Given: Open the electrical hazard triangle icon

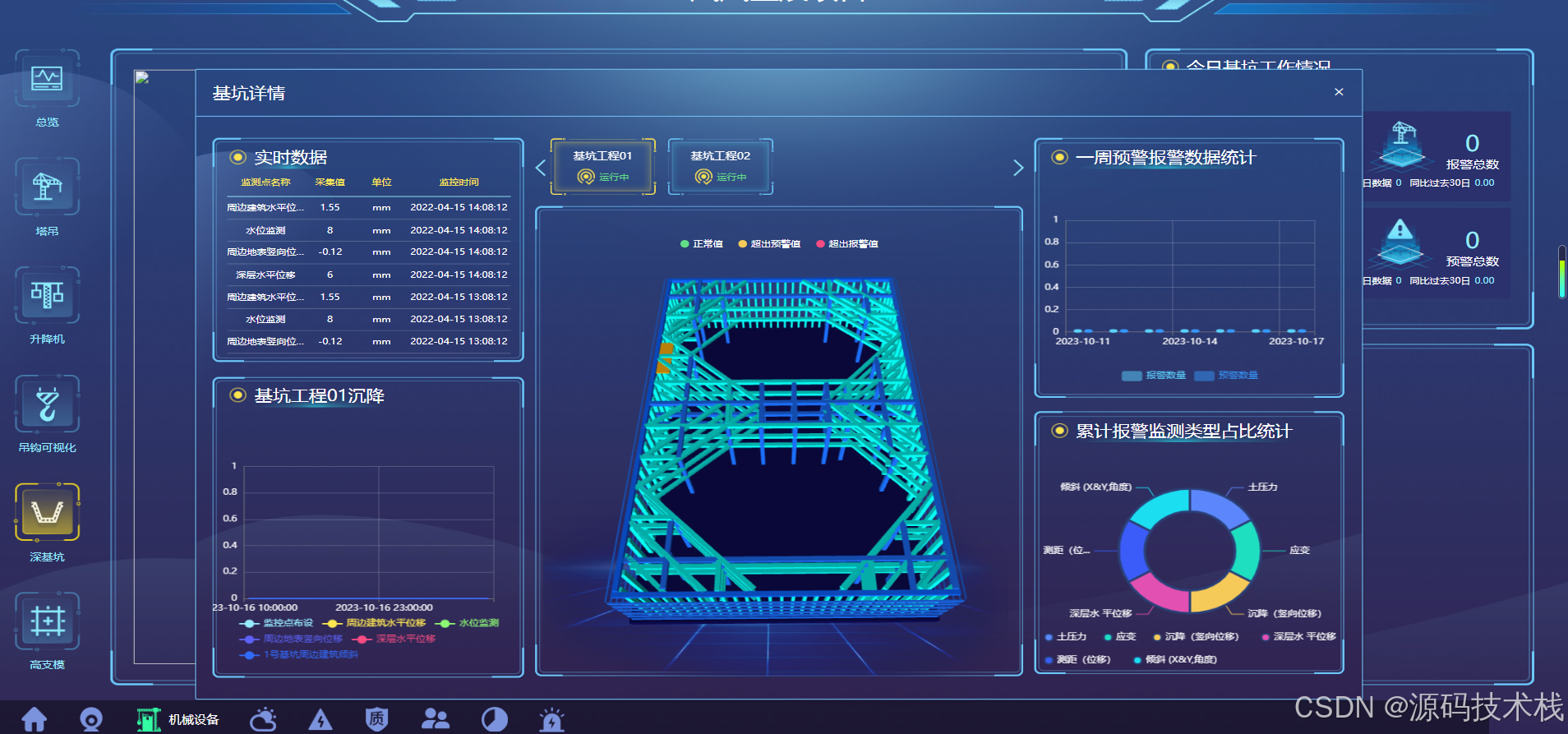Looking at the screenshot, I should coord(320,720).
